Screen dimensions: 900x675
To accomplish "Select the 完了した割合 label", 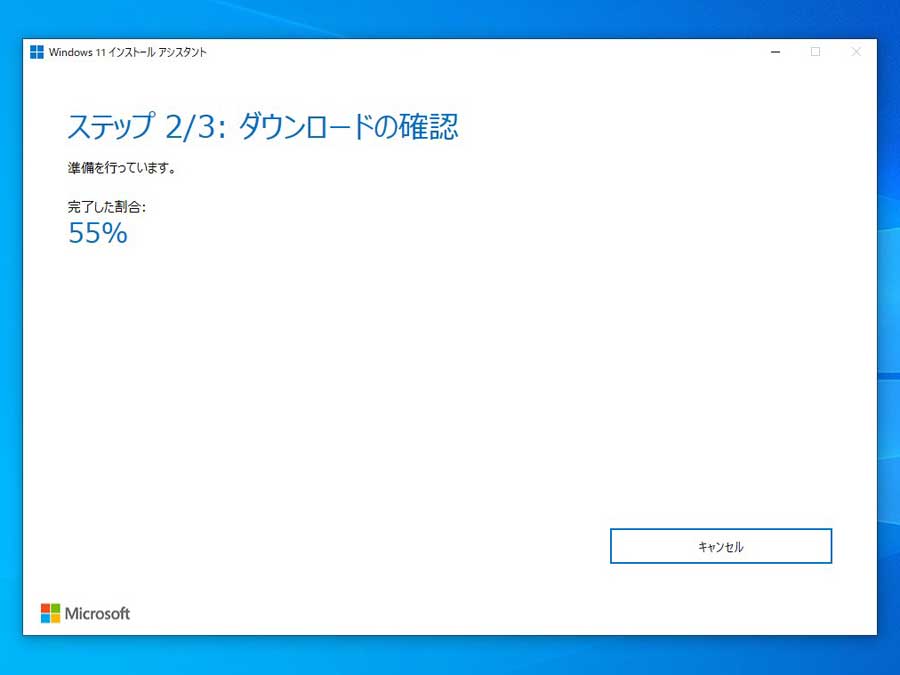I will 100,206.
